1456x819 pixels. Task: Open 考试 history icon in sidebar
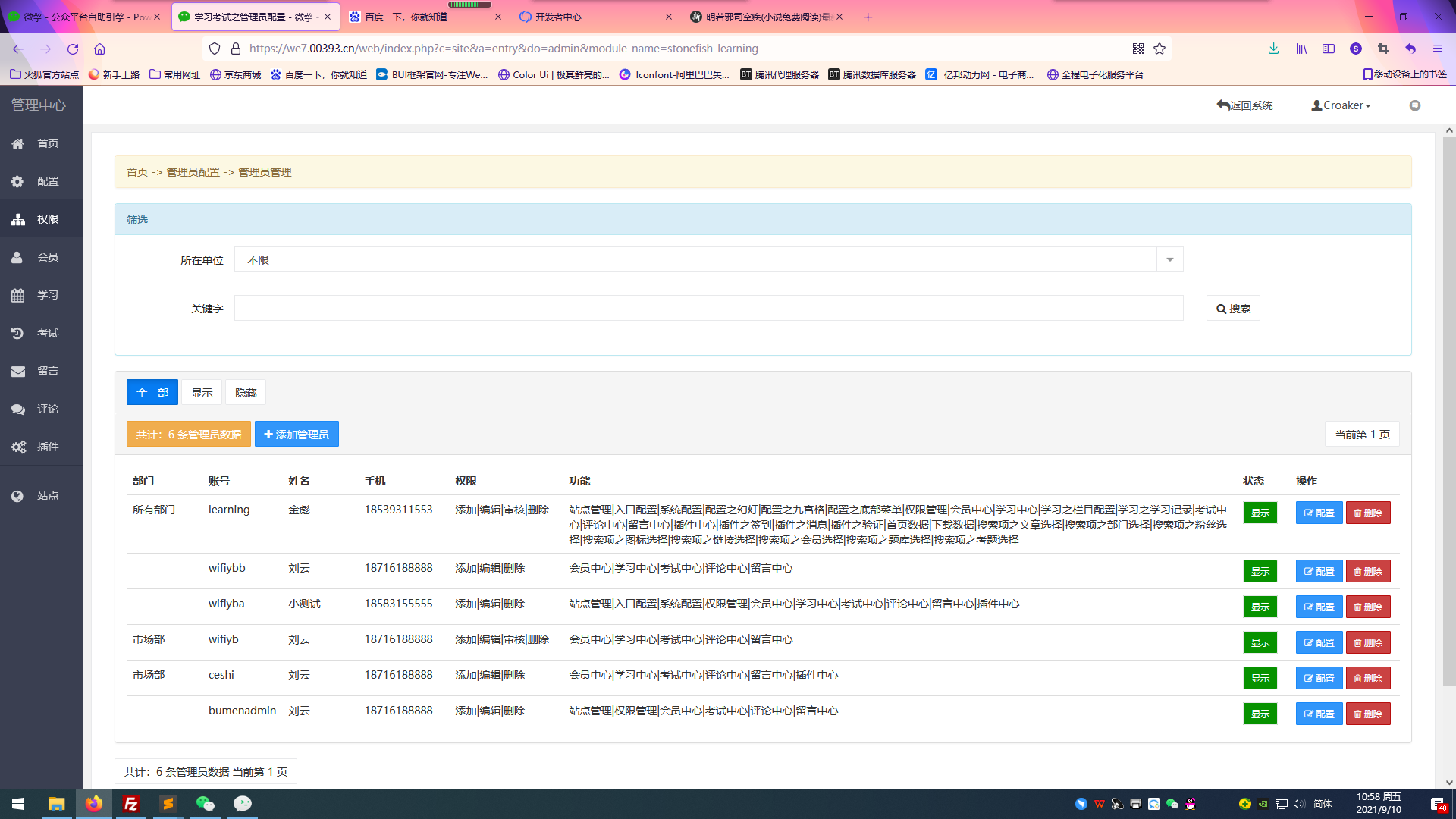(18, 333)
